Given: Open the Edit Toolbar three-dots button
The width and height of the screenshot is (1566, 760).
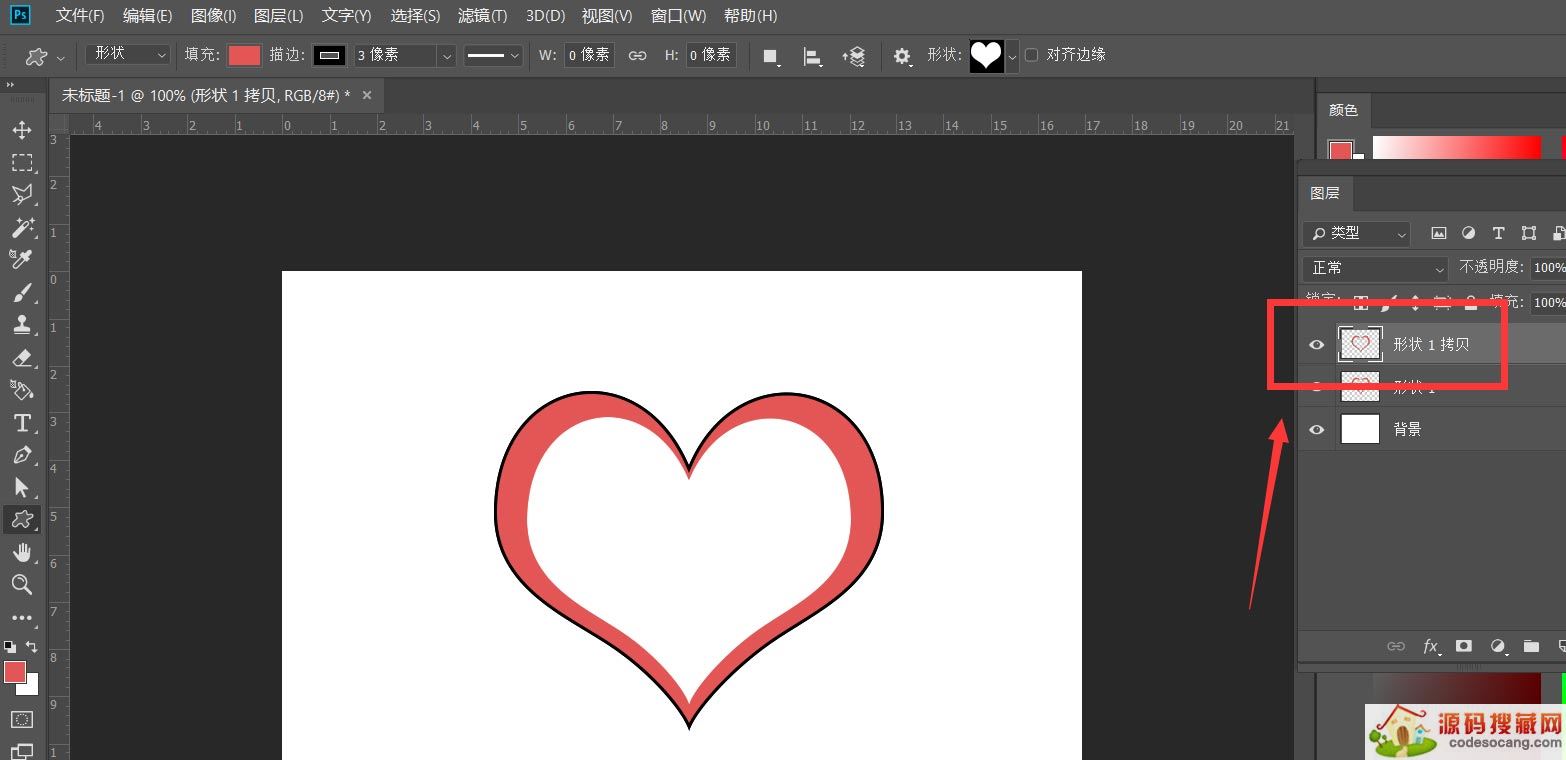Looking at the screenshot, I should (x=22, y=618).
